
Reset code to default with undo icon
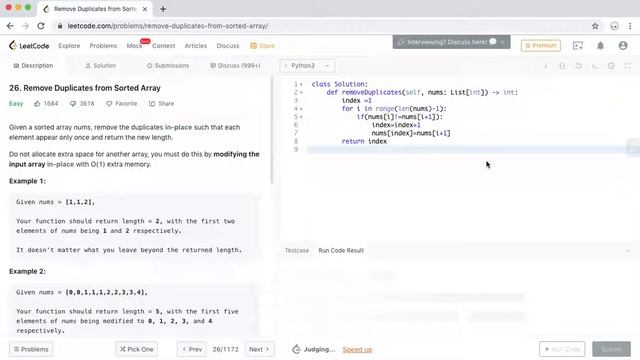[578, 66]
